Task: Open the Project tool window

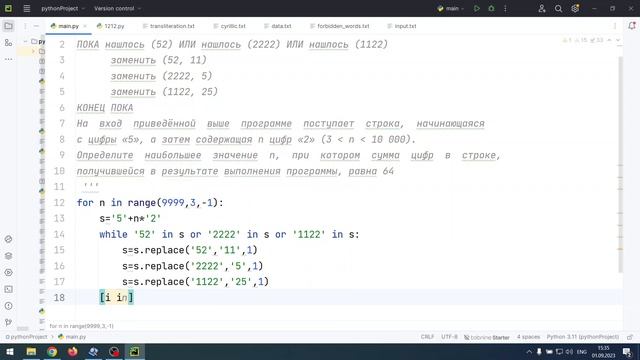Action: click(8, 26)
